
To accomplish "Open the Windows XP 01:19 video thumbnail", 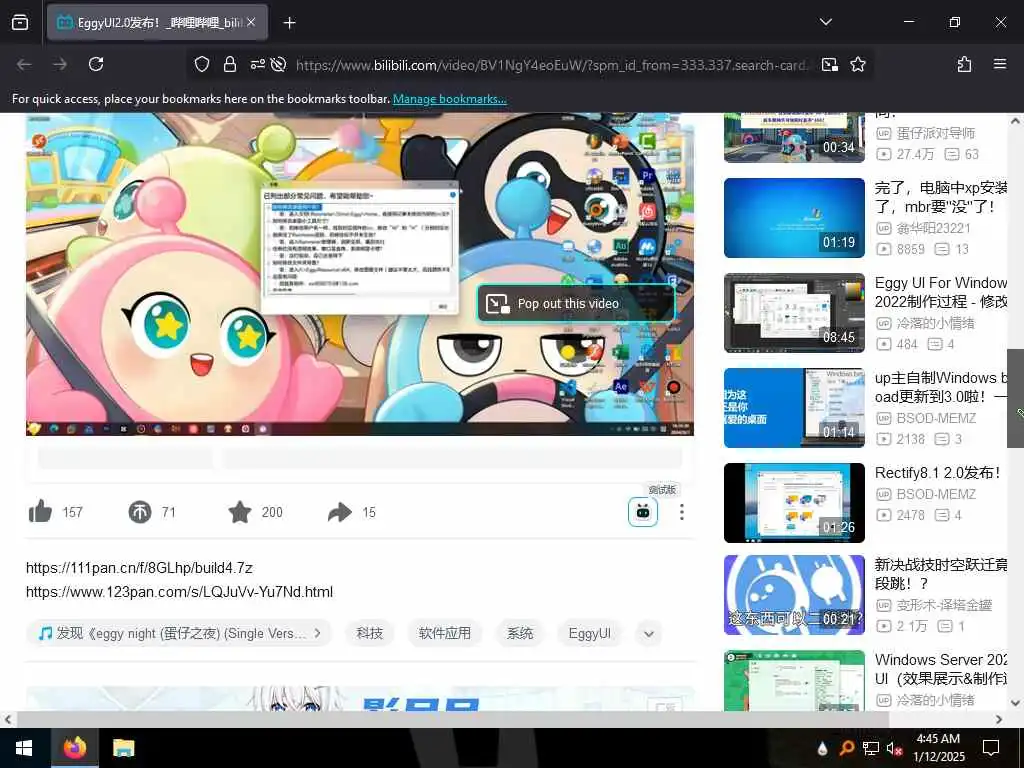I will coord(794,218).
